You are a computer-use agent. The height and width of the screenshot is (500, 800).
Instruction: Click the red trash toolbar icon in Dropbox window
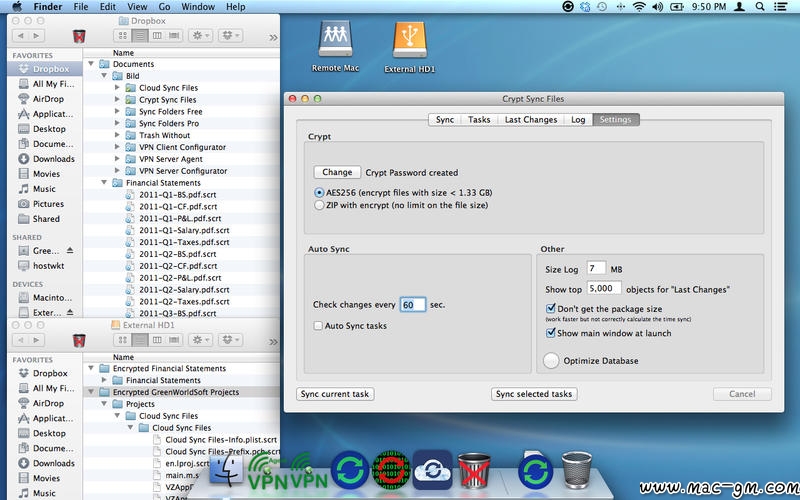click(x=79, y=36)
